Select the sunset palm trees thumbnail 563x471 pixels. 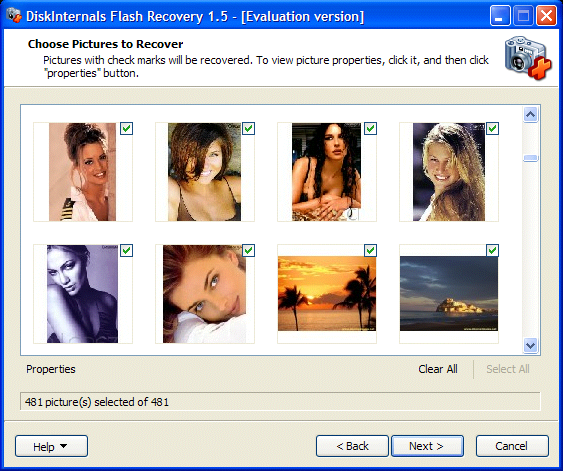tap(327, 294)
